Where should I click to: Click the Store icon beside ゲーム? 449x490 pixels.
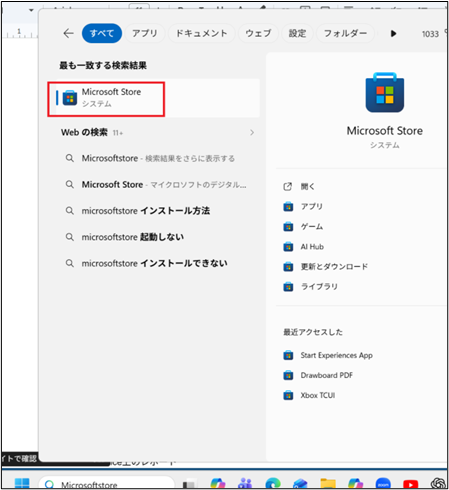pos(288,227)
